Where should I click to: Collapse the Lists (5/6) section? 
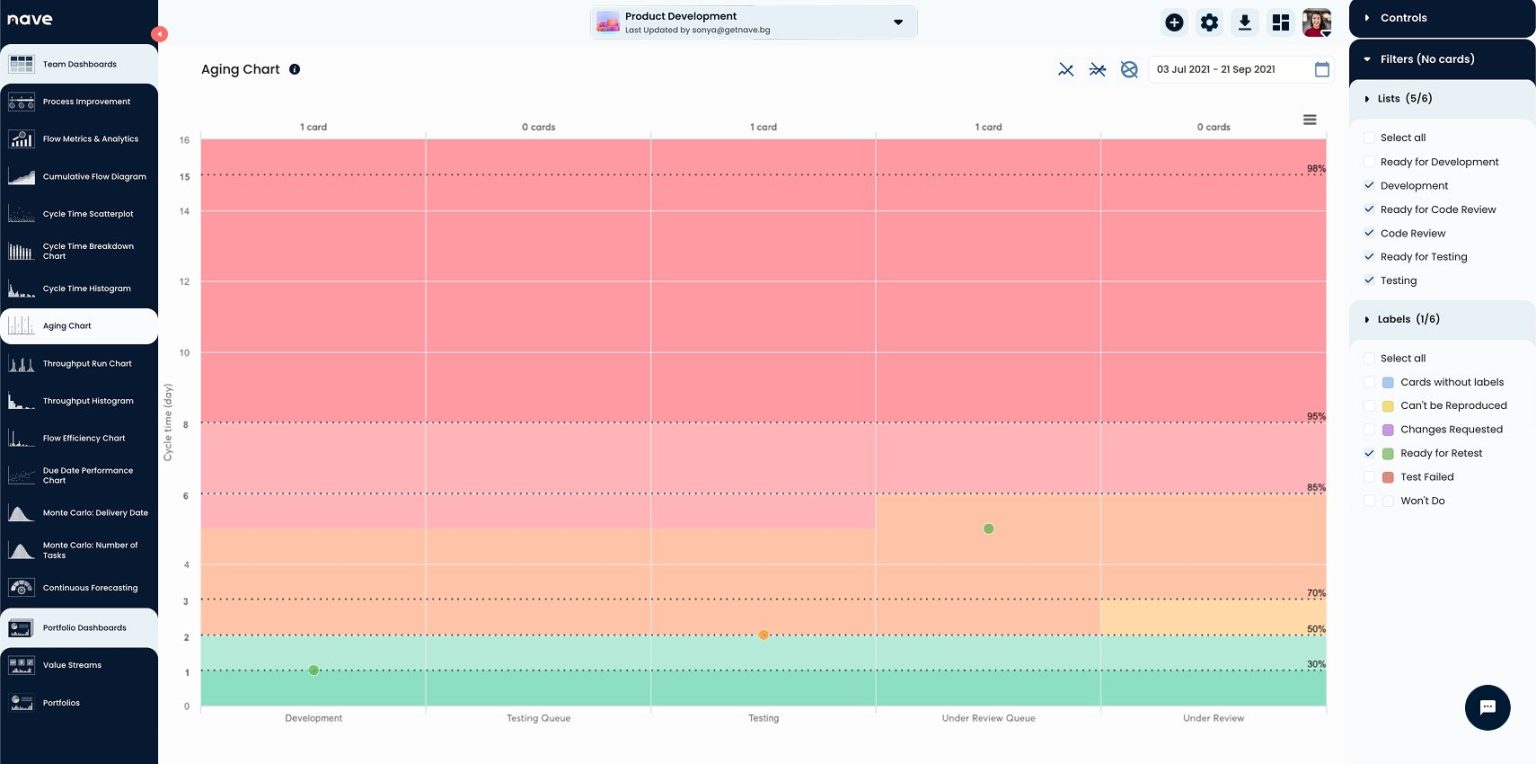pos(1367,99)
